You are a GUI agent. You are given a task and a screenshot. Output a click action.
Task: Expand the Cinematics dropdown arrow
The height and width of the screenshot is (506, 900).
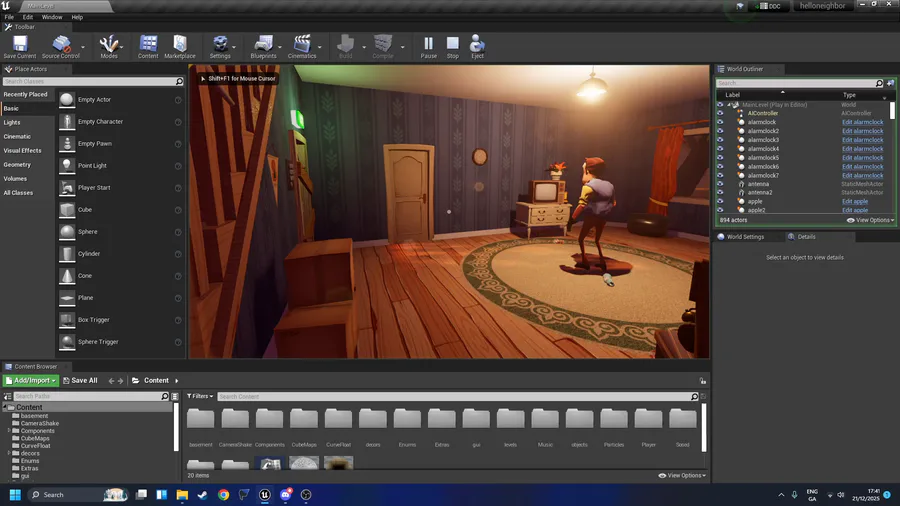[x=320, y=48]
